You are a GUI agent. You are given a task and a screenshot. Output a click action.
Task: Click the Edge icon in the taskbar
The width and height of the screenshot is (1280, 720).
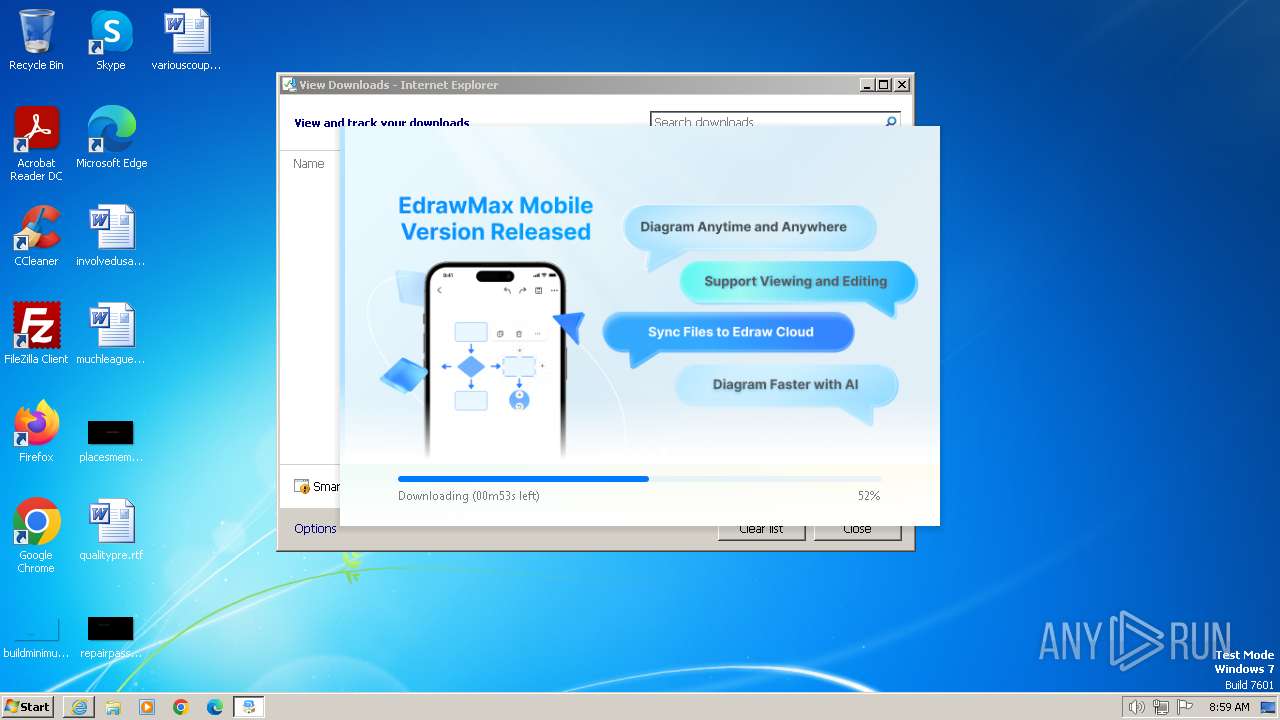coord(215,707)
